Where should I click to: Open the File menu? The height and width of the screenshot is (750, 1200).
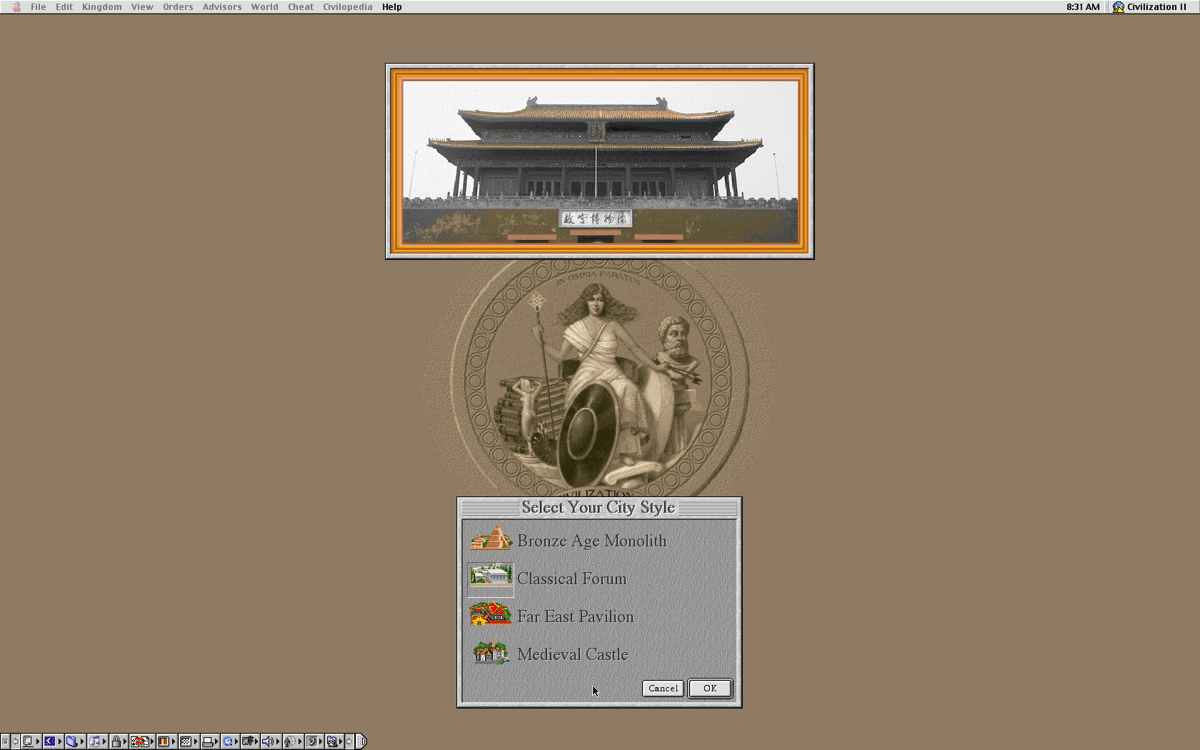tap(38, 7)
